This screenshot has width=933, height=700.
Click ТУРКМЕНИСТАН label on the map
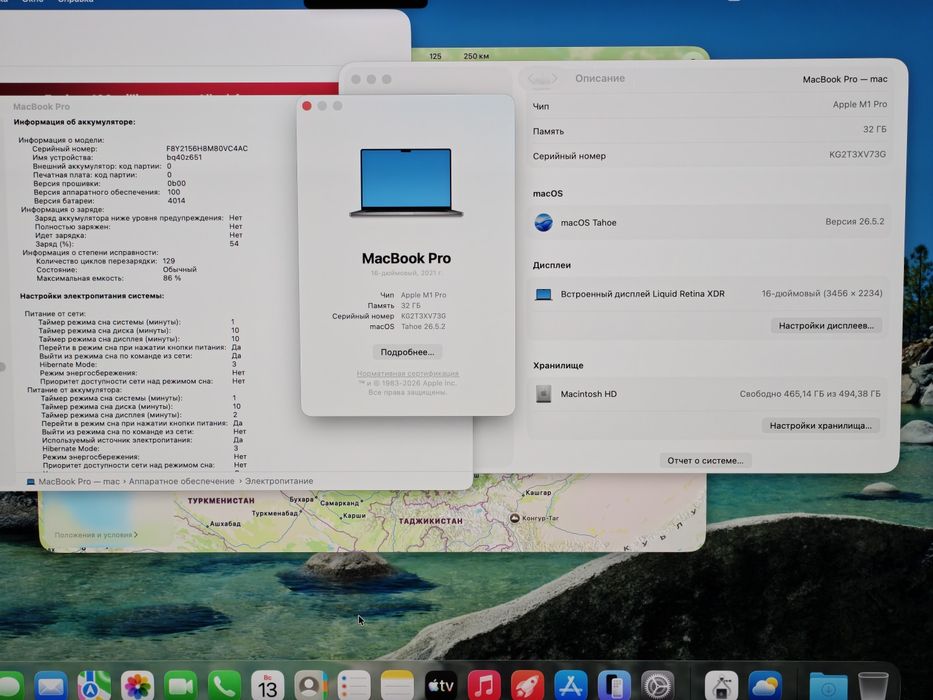(x=221, y=501)
